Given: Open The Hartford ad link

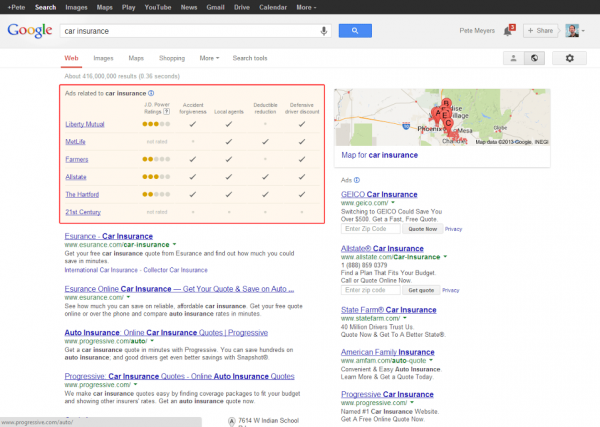Looking at the screenshot, I should (82, 194).
